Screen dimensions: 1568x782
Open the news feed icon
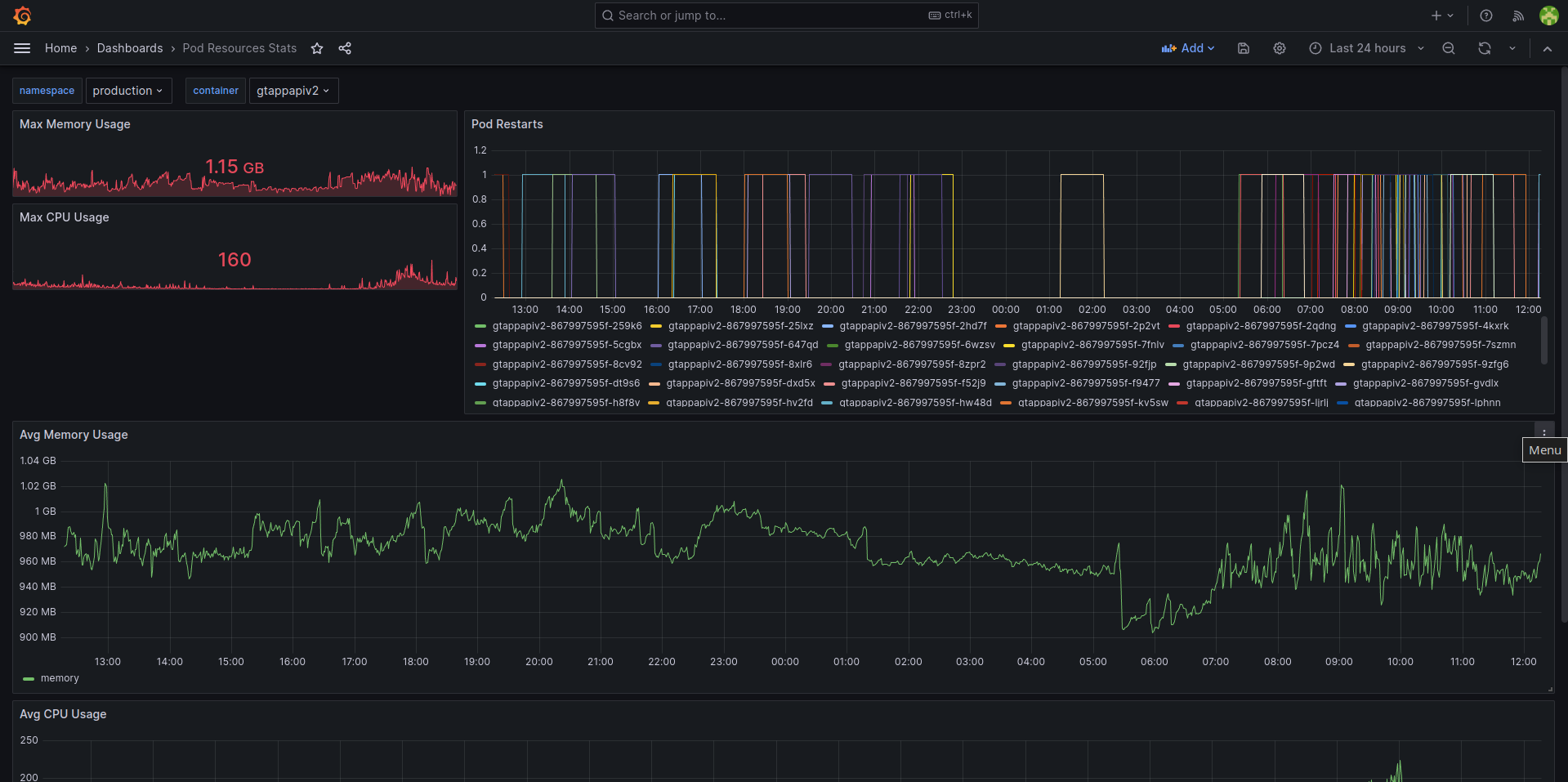(1518, 16)
